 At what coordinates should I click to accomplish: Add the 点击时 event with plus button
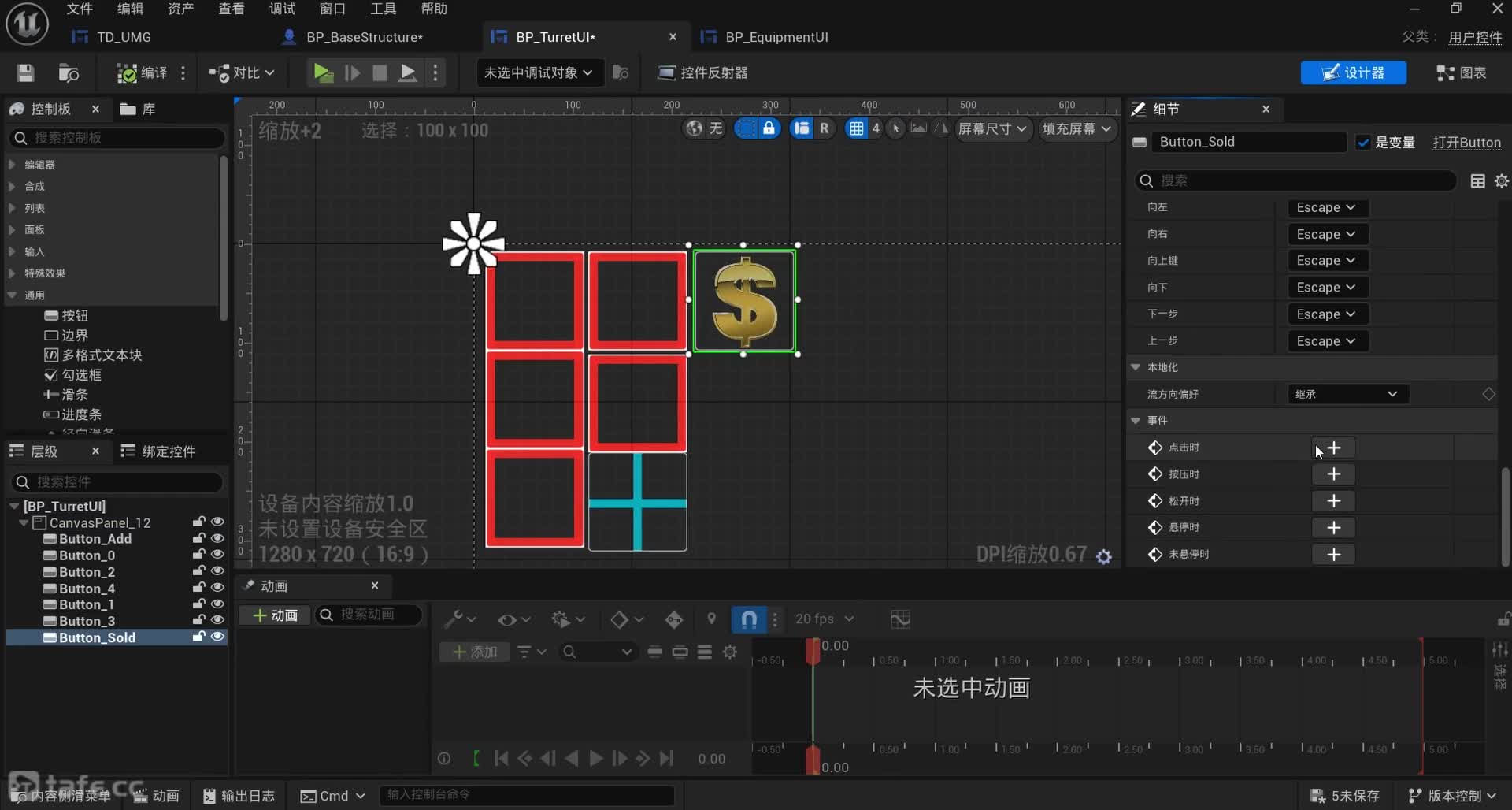[x=1333, y=448]
